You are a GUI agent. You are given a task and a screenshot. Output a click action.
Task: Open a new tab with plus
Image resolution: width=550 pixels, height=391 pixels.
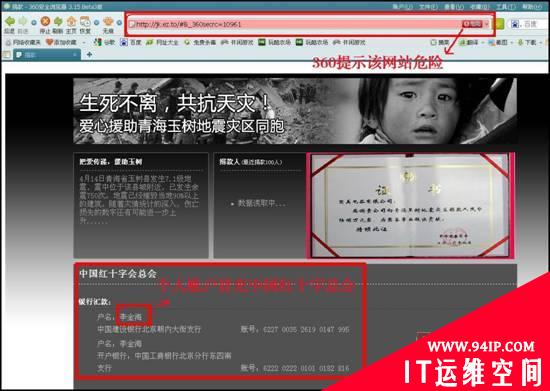click(x=89, y=55)
